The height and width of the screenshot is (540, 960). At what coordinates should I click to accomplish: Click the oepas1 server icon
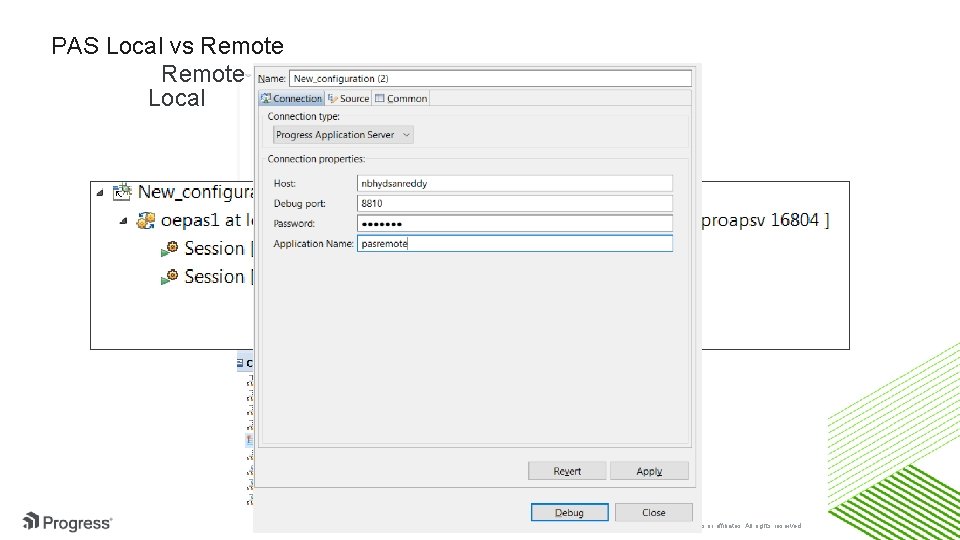coord(145,220)
